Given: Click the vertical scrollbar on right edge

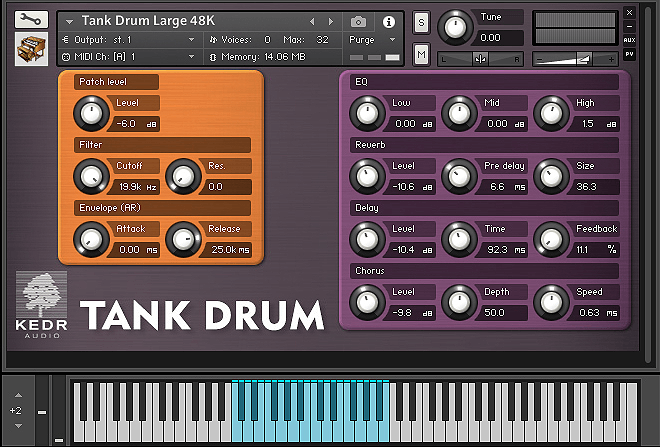Looking at the screenshot, I should tap(648, 184).
